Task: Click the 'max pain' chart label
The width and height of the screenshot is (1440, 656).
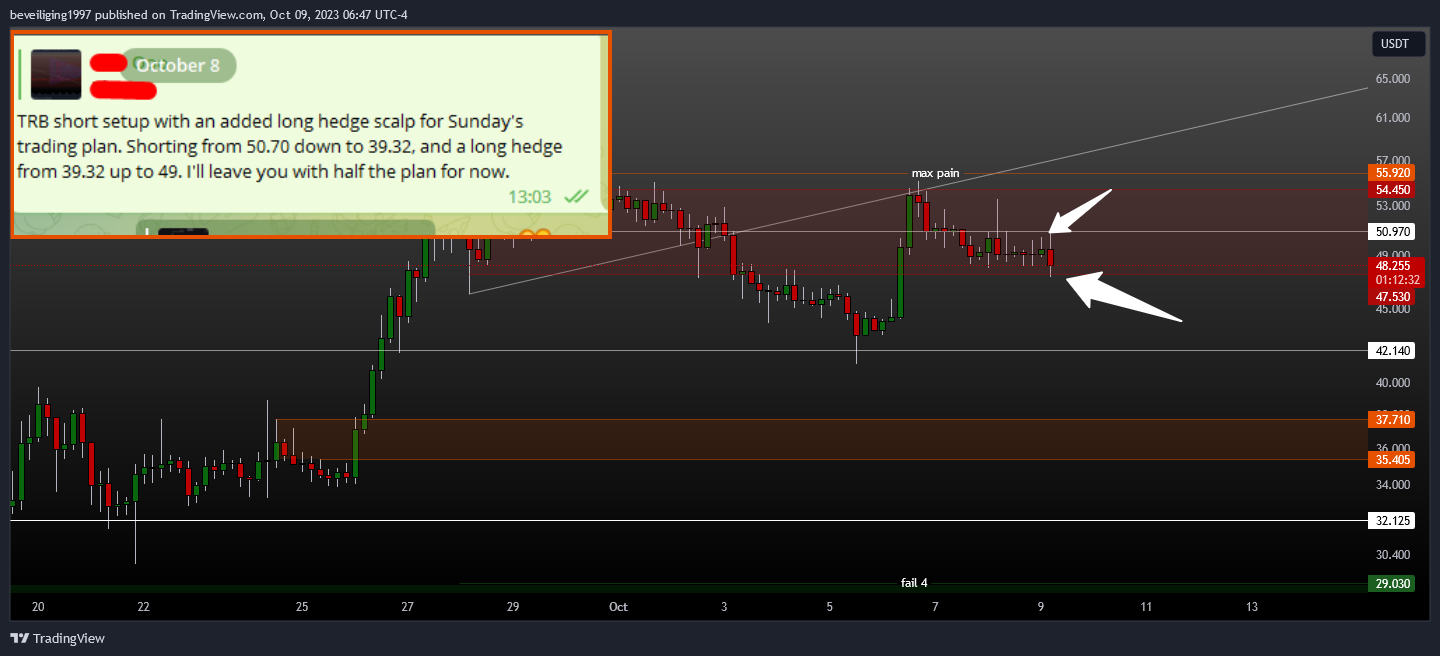Action: pyautogui.click(x=935, y=173)
